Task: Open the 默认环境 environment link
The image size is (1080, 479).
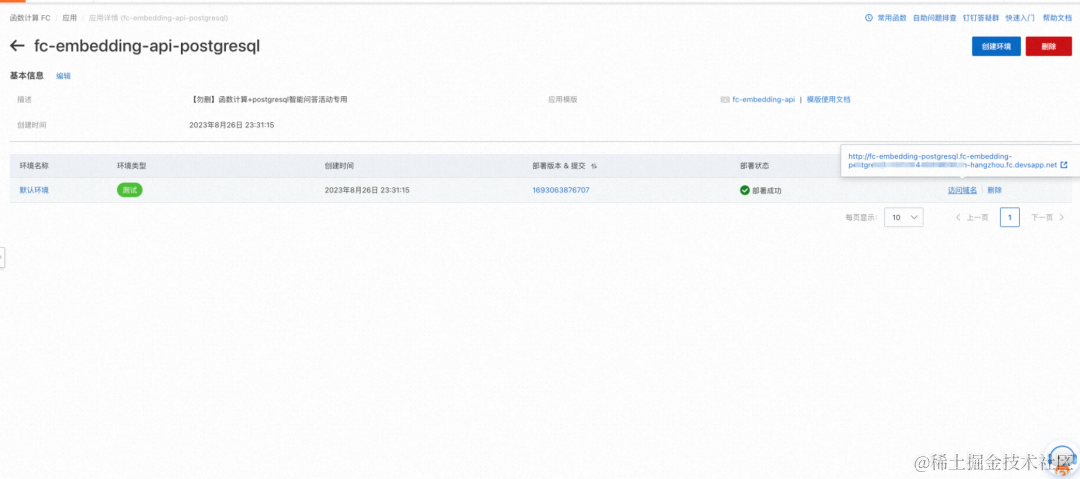Action: pos(34,190)
